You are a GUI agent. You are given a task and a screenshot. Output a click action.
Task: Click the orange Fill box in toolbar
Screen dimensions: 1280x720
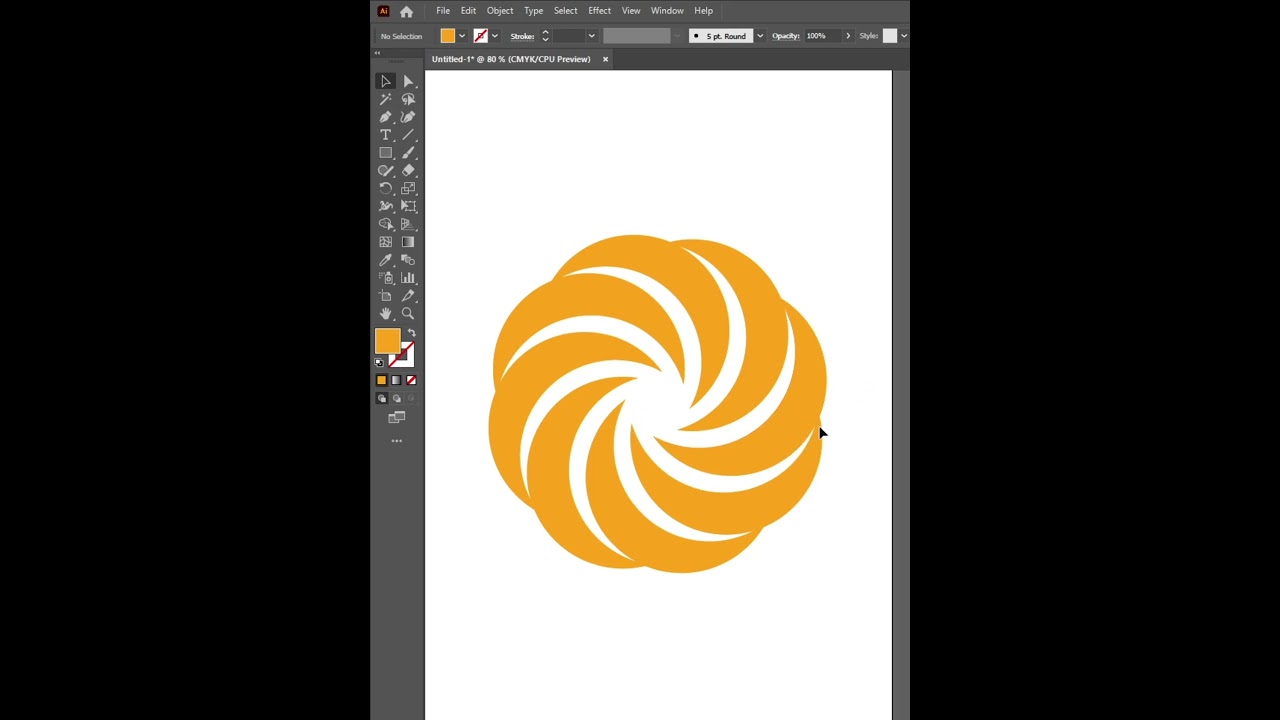click(386, 341)
